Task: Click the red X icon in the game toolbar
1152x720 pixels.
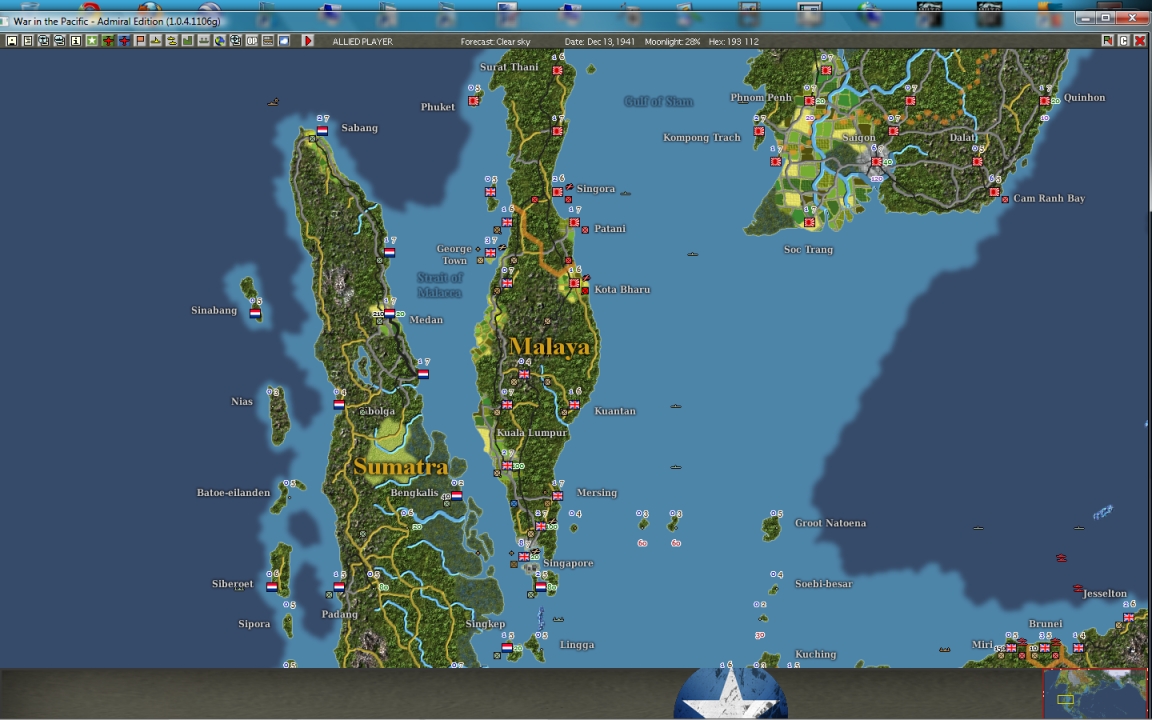Action: pyautogui.click(x=1140, y=41)
